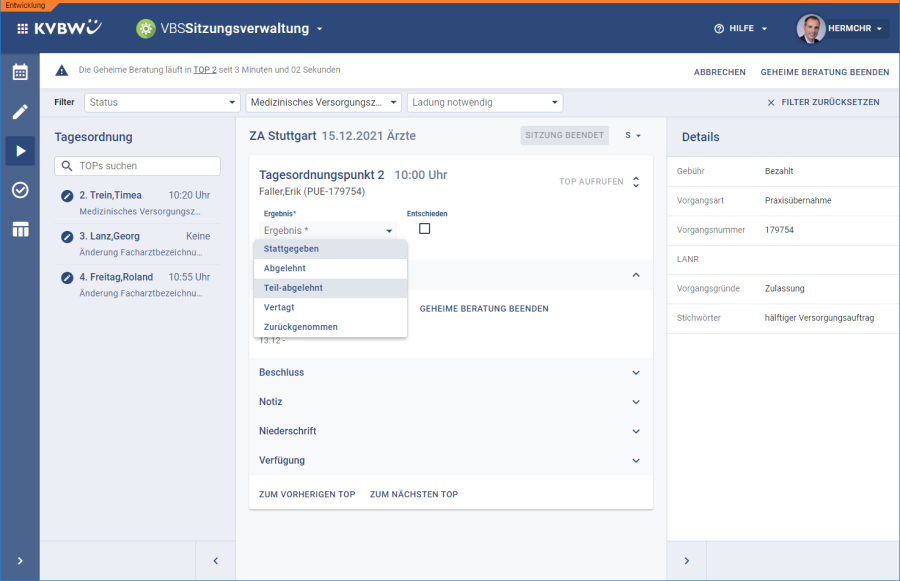This screenshot has width=900, height=581.
Task: Select the pencil edit sidebar icon
Action: (x=20, y=111)
